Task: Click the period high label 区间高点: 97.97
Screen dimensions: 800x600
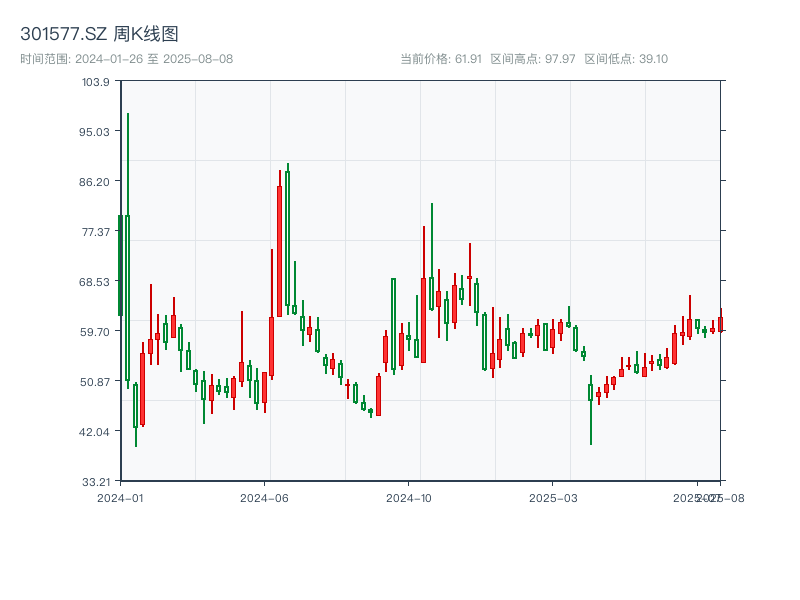Action: point(533,59)
